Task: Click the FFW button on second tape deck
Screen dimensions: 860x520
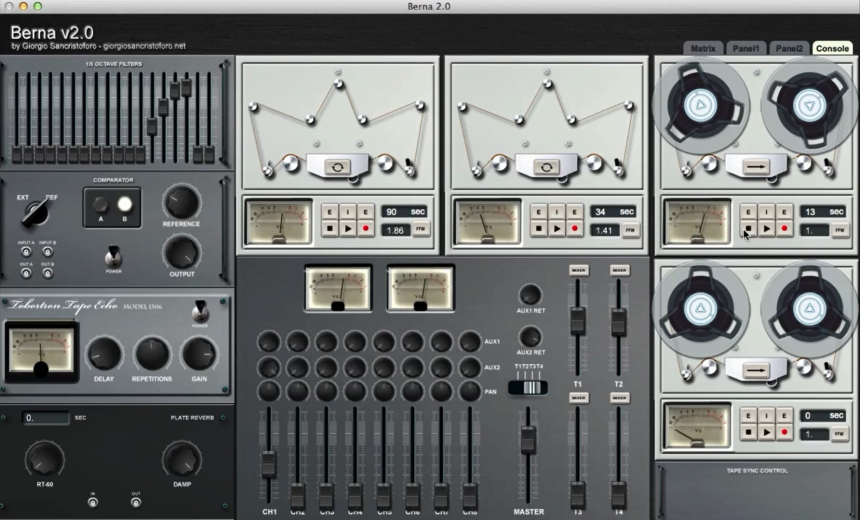Action: (630, 230)
